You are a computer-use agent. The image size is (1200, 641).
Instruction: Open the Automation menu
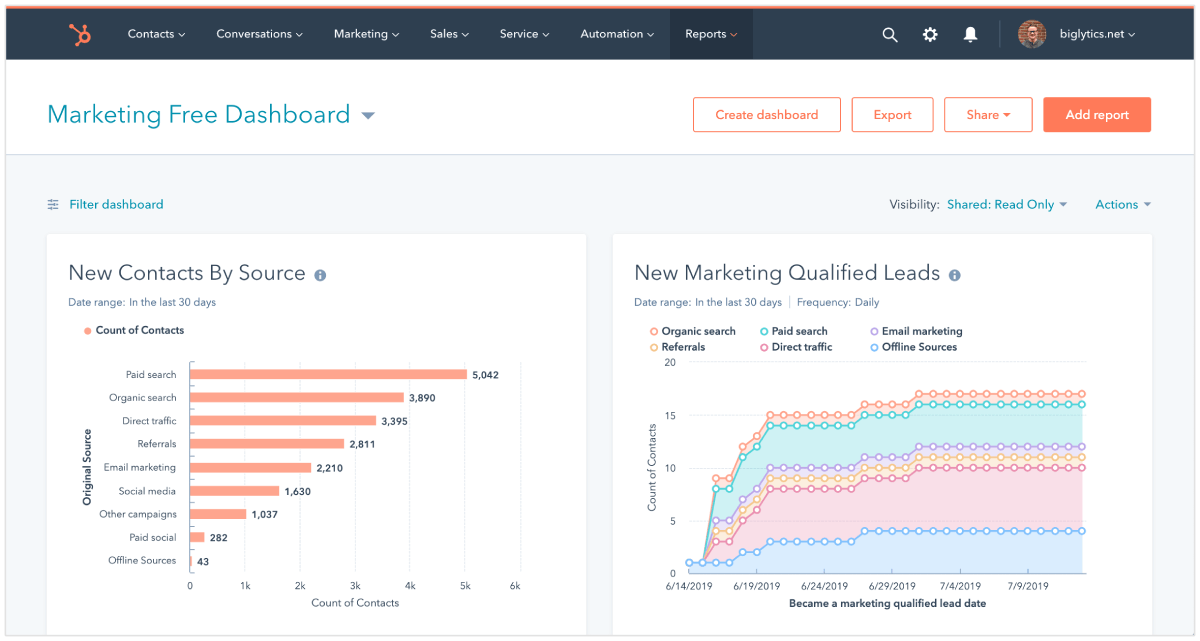coord(617,34)
